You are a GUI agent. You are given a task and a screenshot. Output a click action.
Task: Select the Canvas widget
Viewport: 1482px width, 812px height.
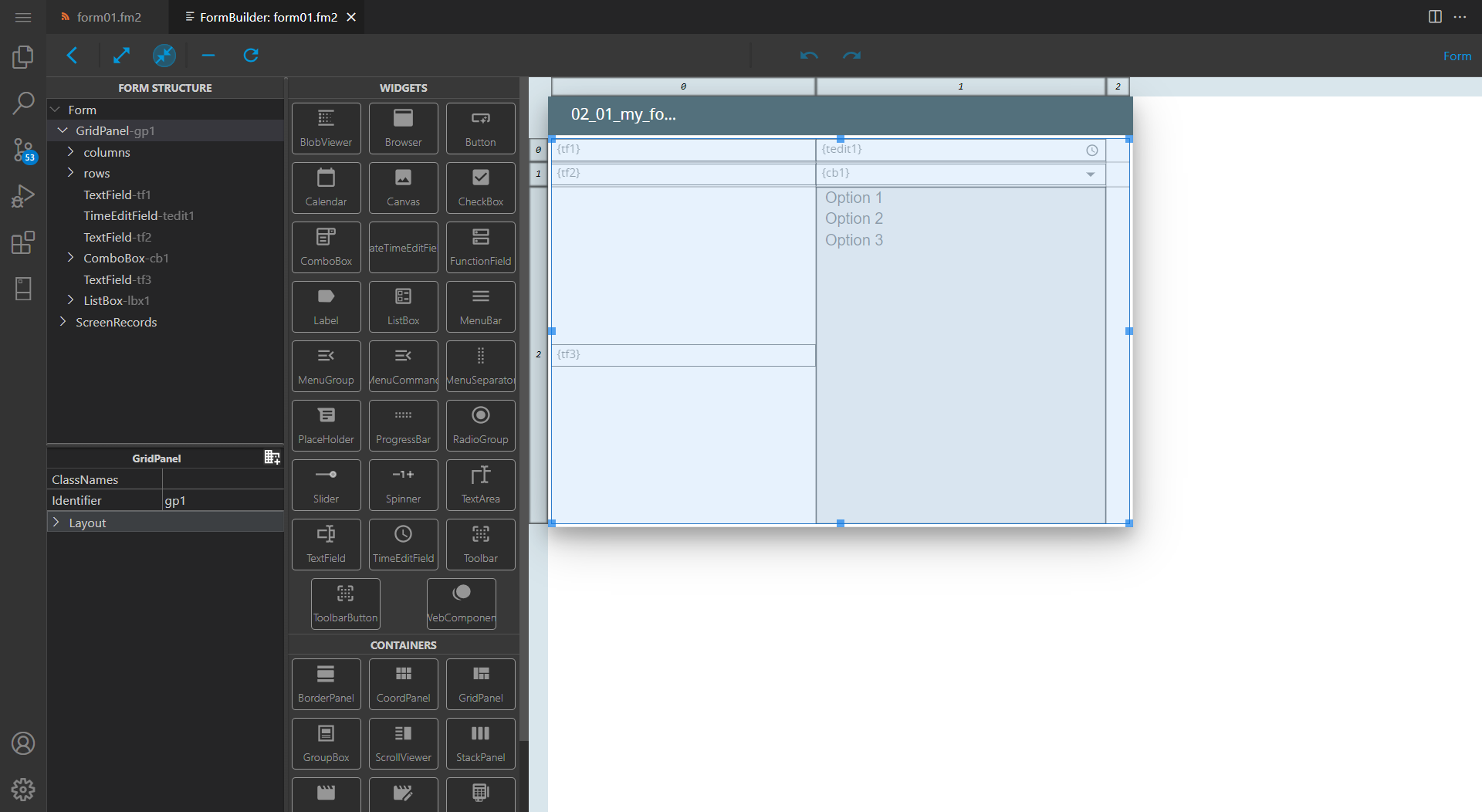[403, 188]
